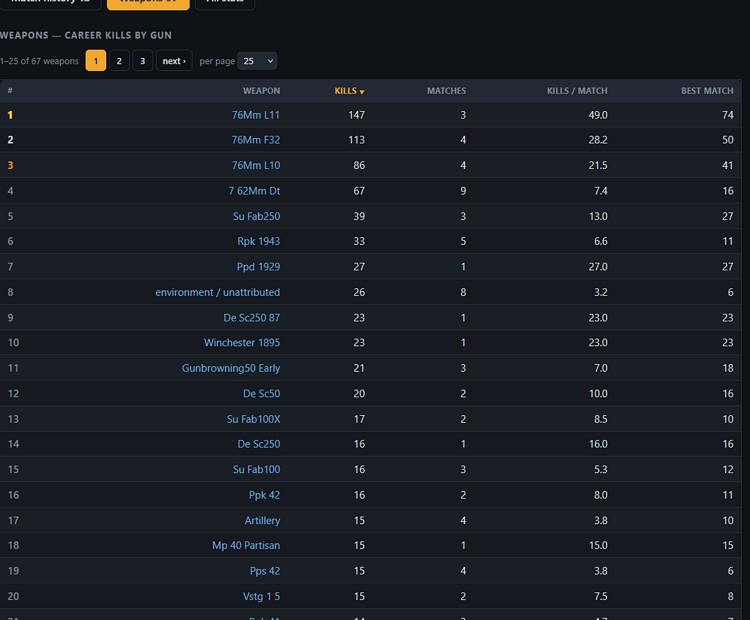Screen dimensions: 750x620
Task: Go to weapons page 2
Action: pos(119,61)
